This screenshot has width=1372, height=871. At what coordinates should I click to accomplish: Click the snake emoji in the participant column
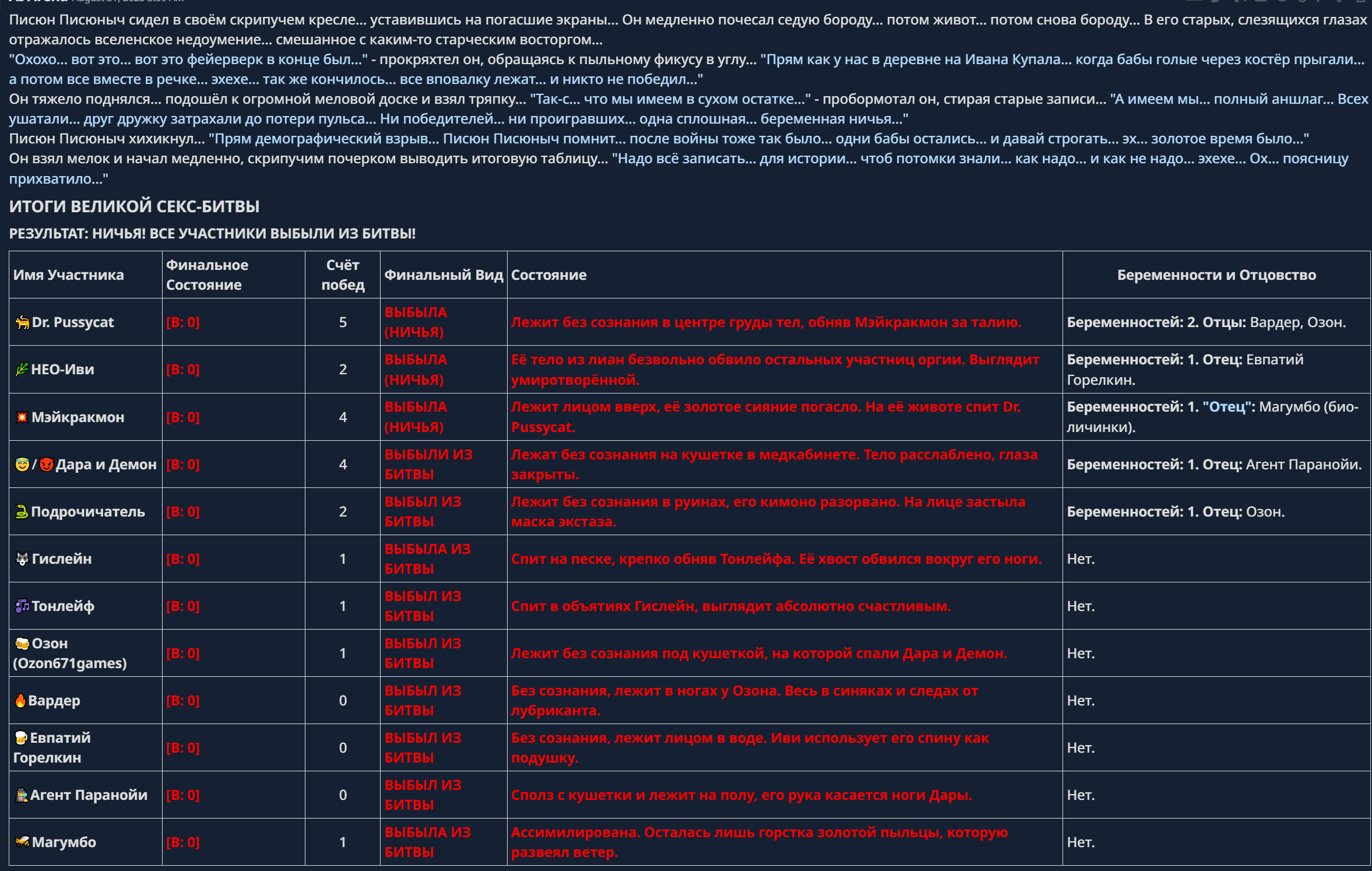click(22, 512)
